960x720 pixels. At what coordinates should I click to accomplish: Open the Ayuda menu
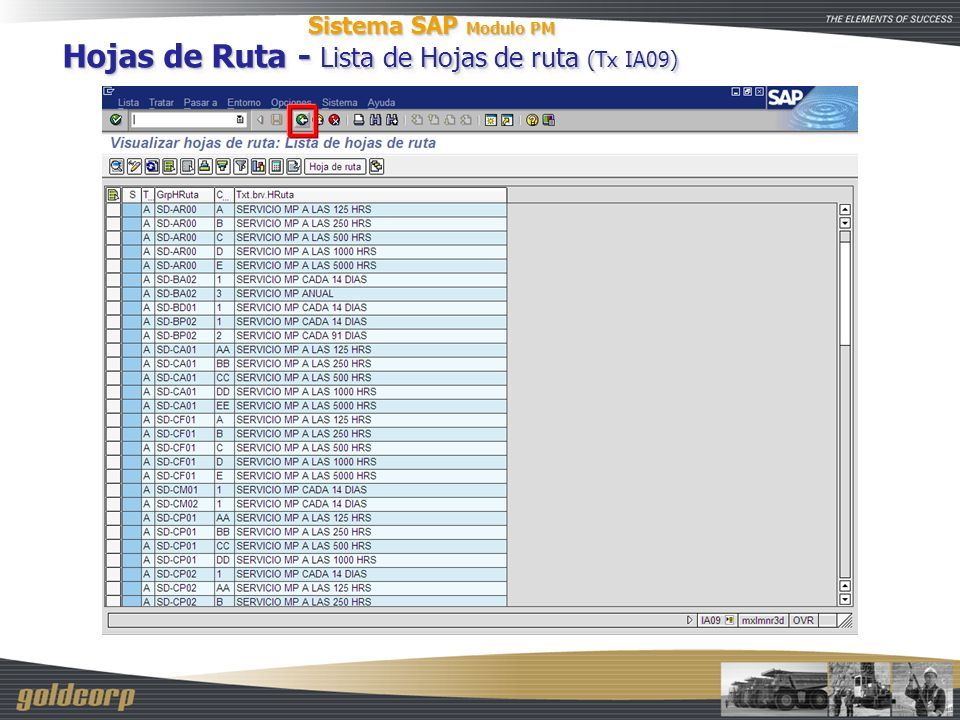(x=381, y=102)
